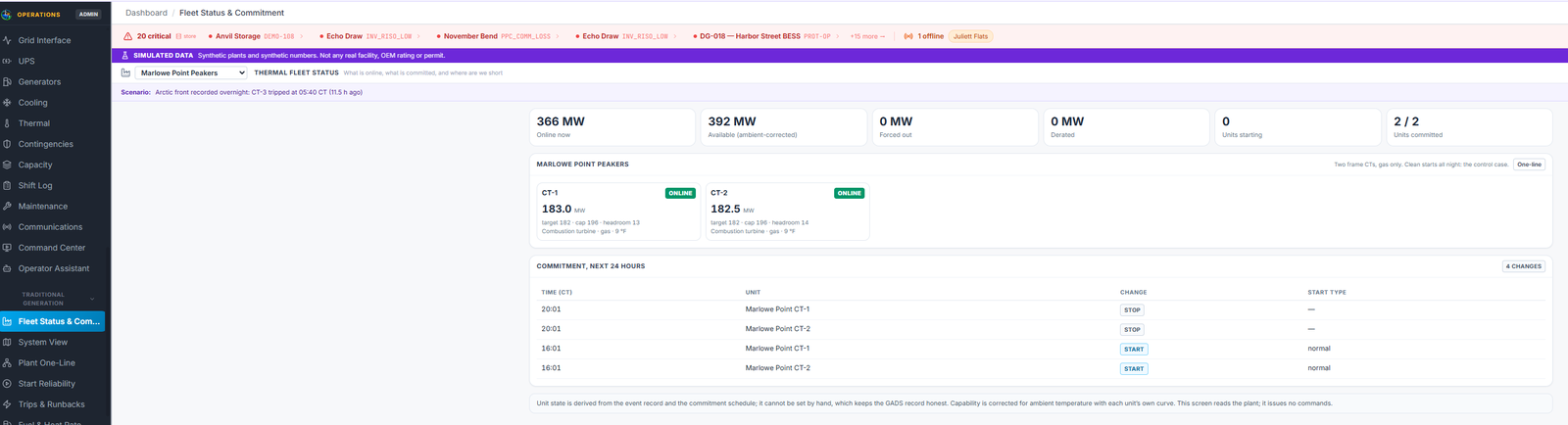Click the CHANGE column header
Screen dimensions: 1568x425
[x=1134, y=293]
